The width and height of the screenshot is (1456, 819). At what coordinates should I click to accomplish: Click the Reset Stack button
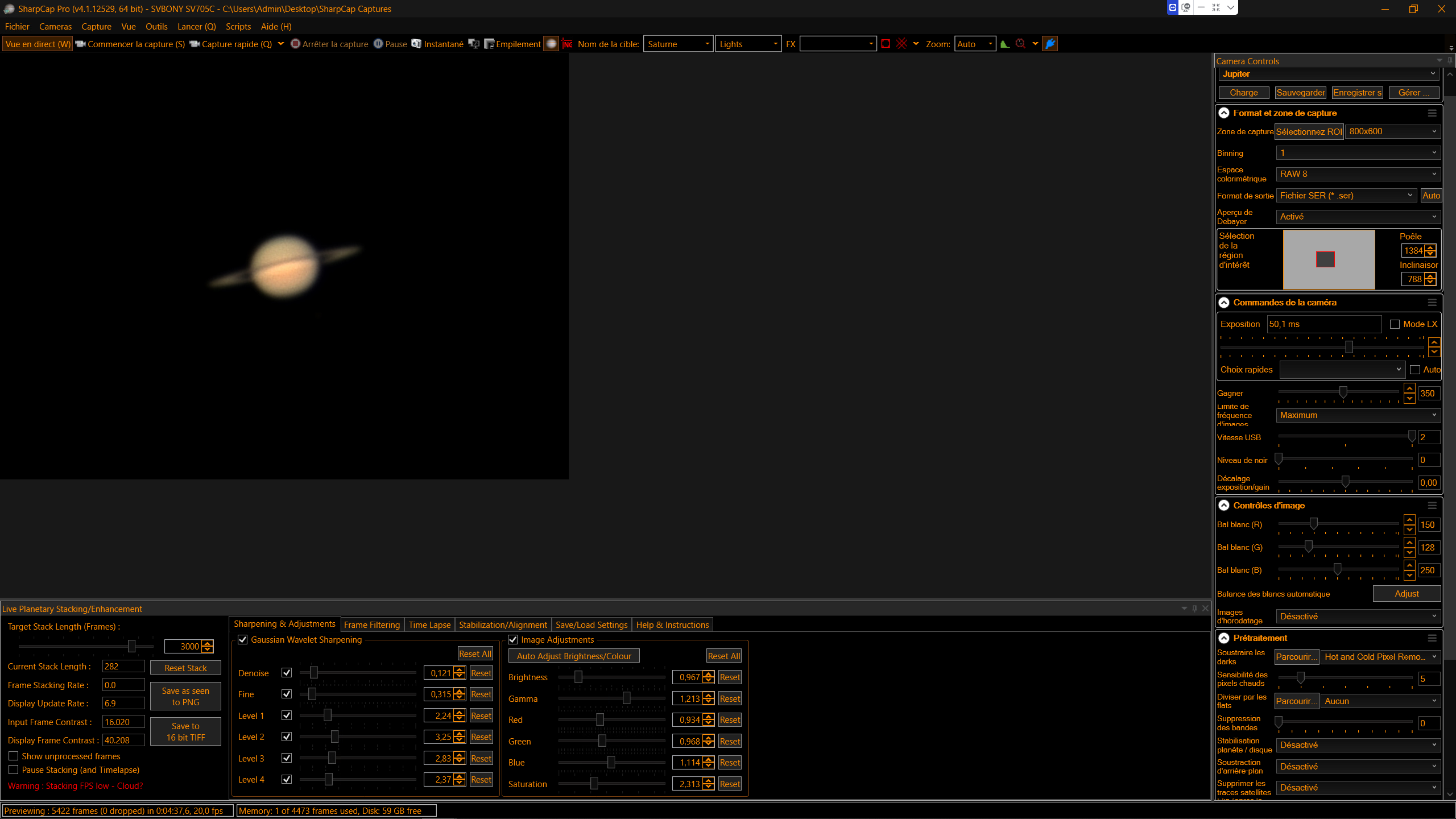pos(185,668)
